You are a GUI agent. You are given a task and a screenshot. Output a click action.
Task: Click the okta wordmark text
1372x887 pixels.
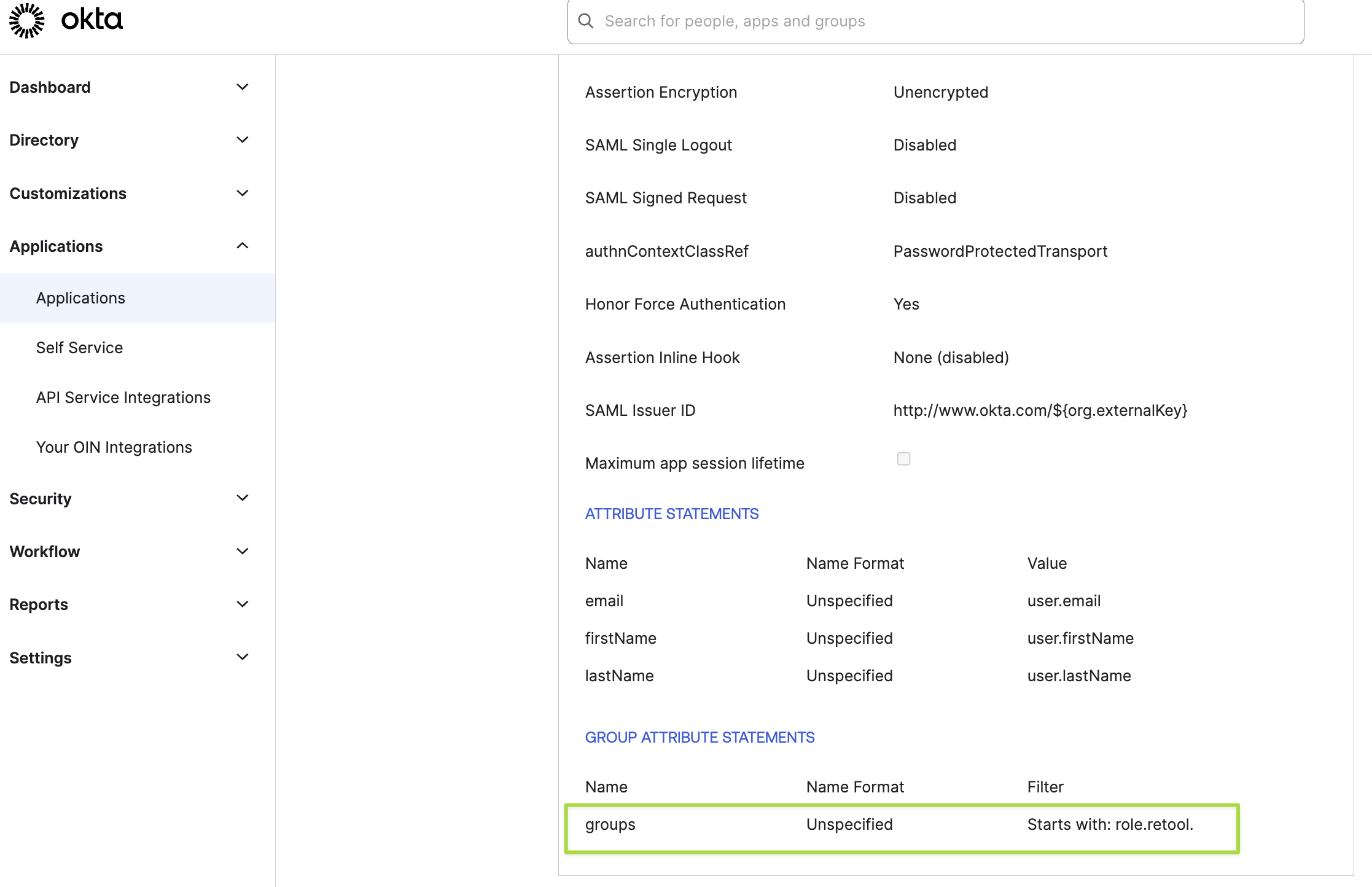[x=92, y=20]
